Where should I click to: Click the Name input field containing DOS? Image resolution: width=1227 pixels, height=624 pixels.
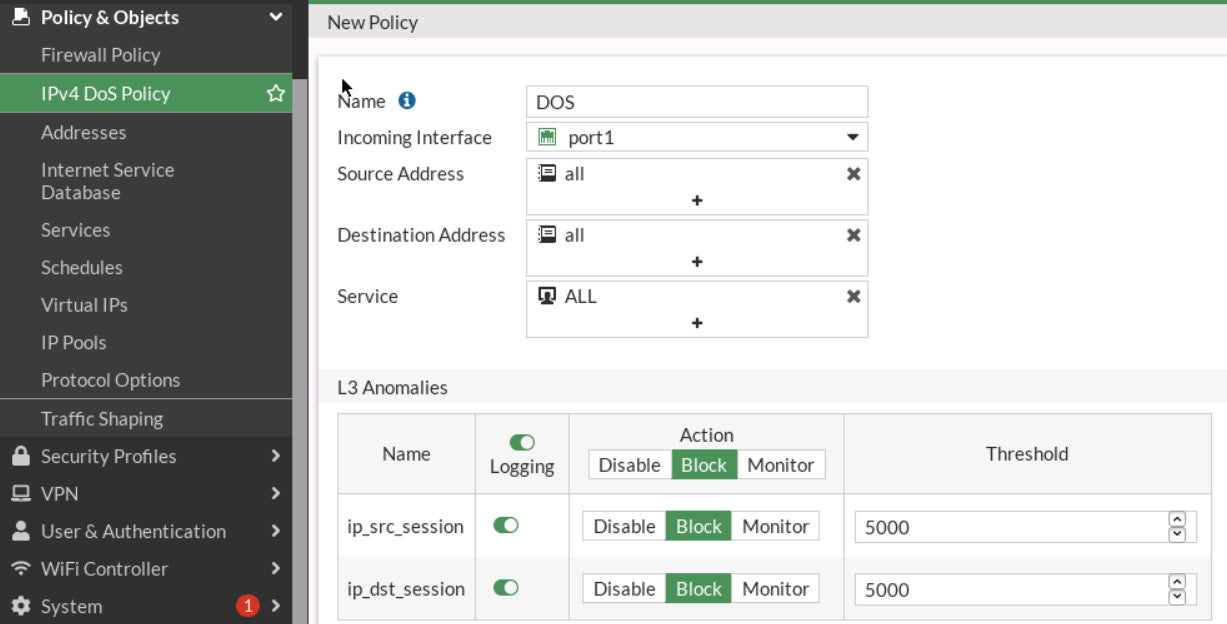pyautogui.click(x=696, y=102)
